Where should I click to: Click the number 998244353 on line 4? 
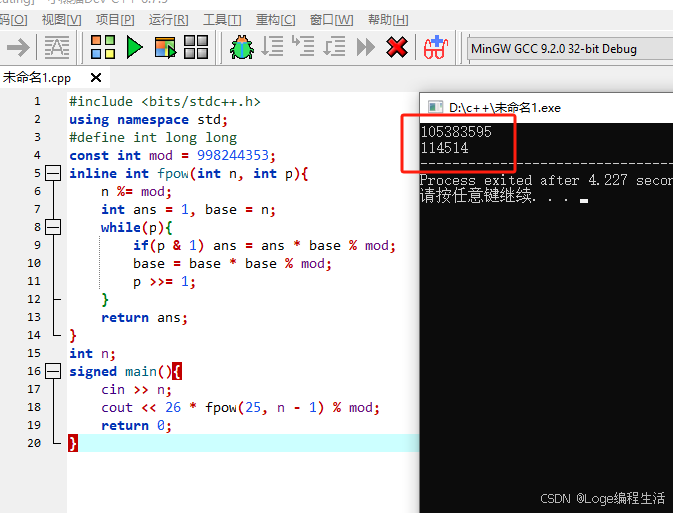click(x=233, y=155)
